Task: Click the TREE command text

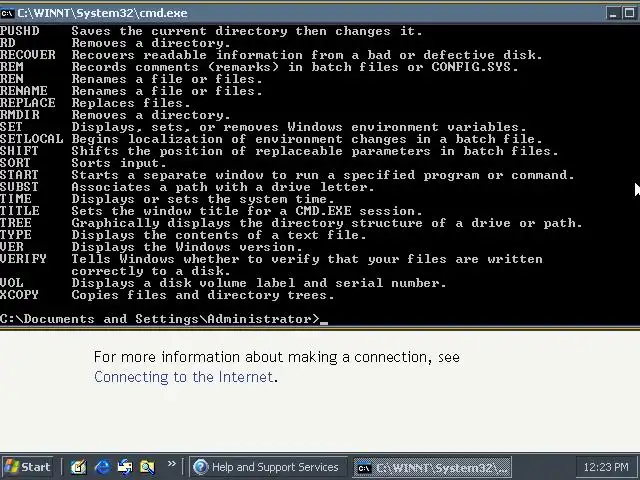Action: pyautogui.click(x=16, y=223)
